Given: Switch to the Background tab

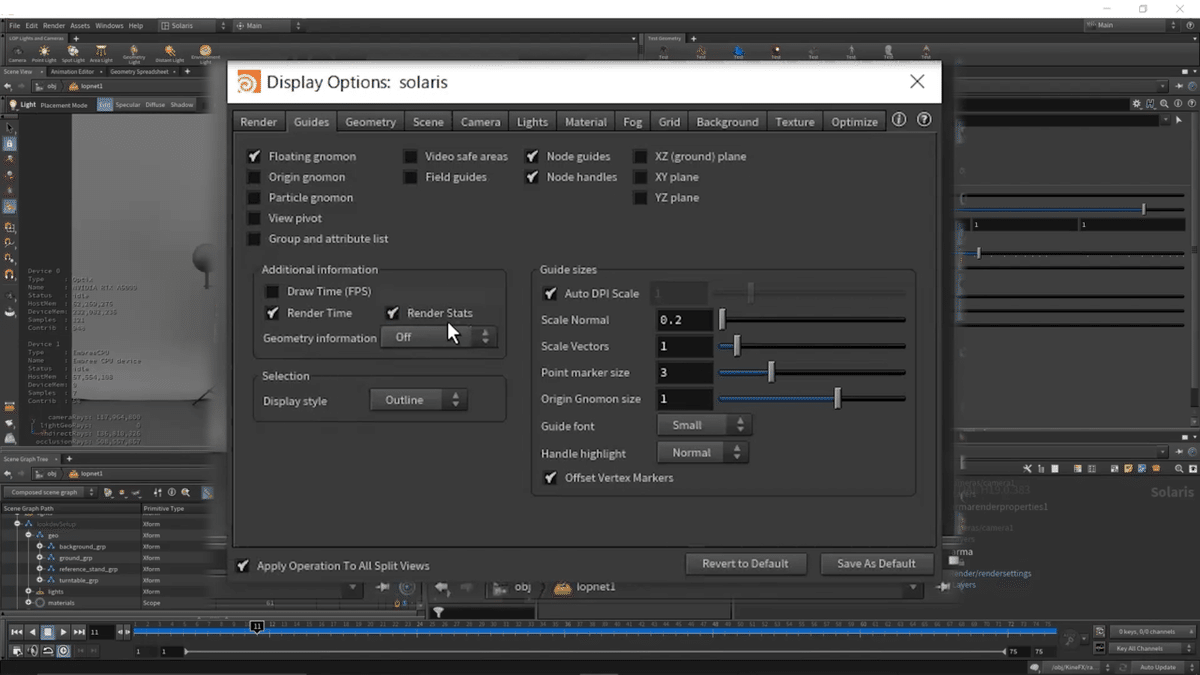Looking at the screenshot, I should point(727,122).
